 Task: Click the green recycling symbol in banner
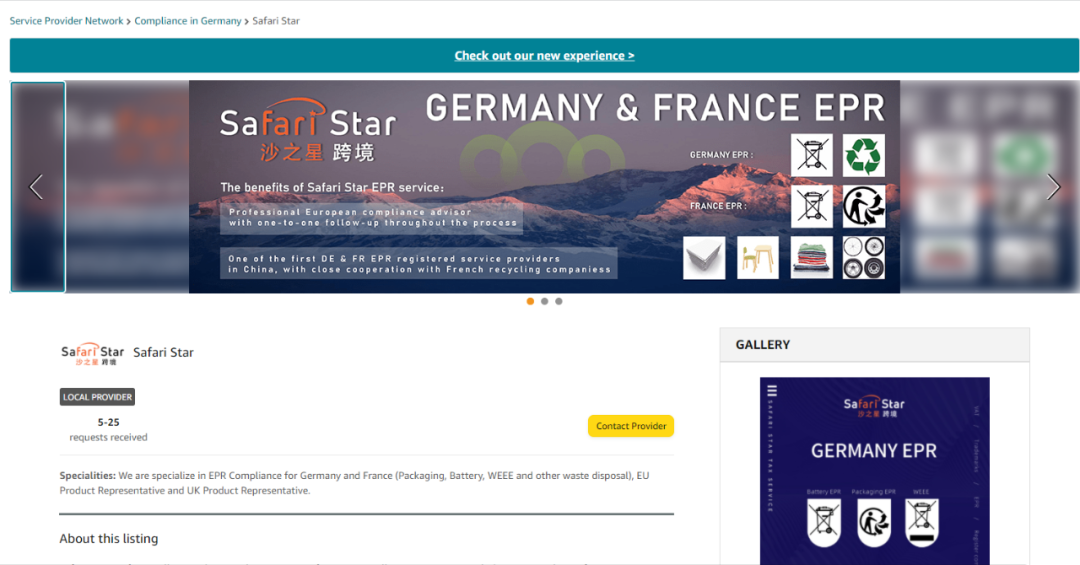tap(863, 156)
